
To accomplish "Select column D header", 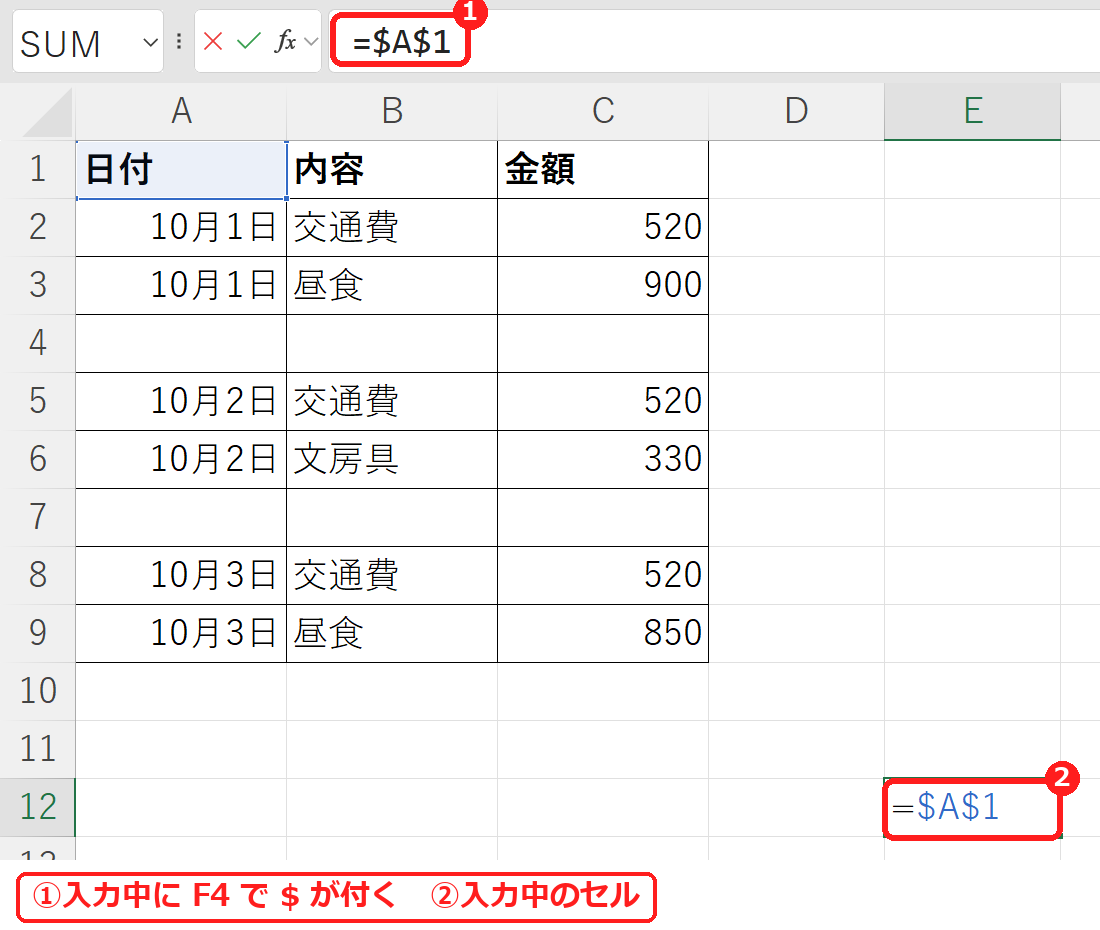I will click(796, 111).
